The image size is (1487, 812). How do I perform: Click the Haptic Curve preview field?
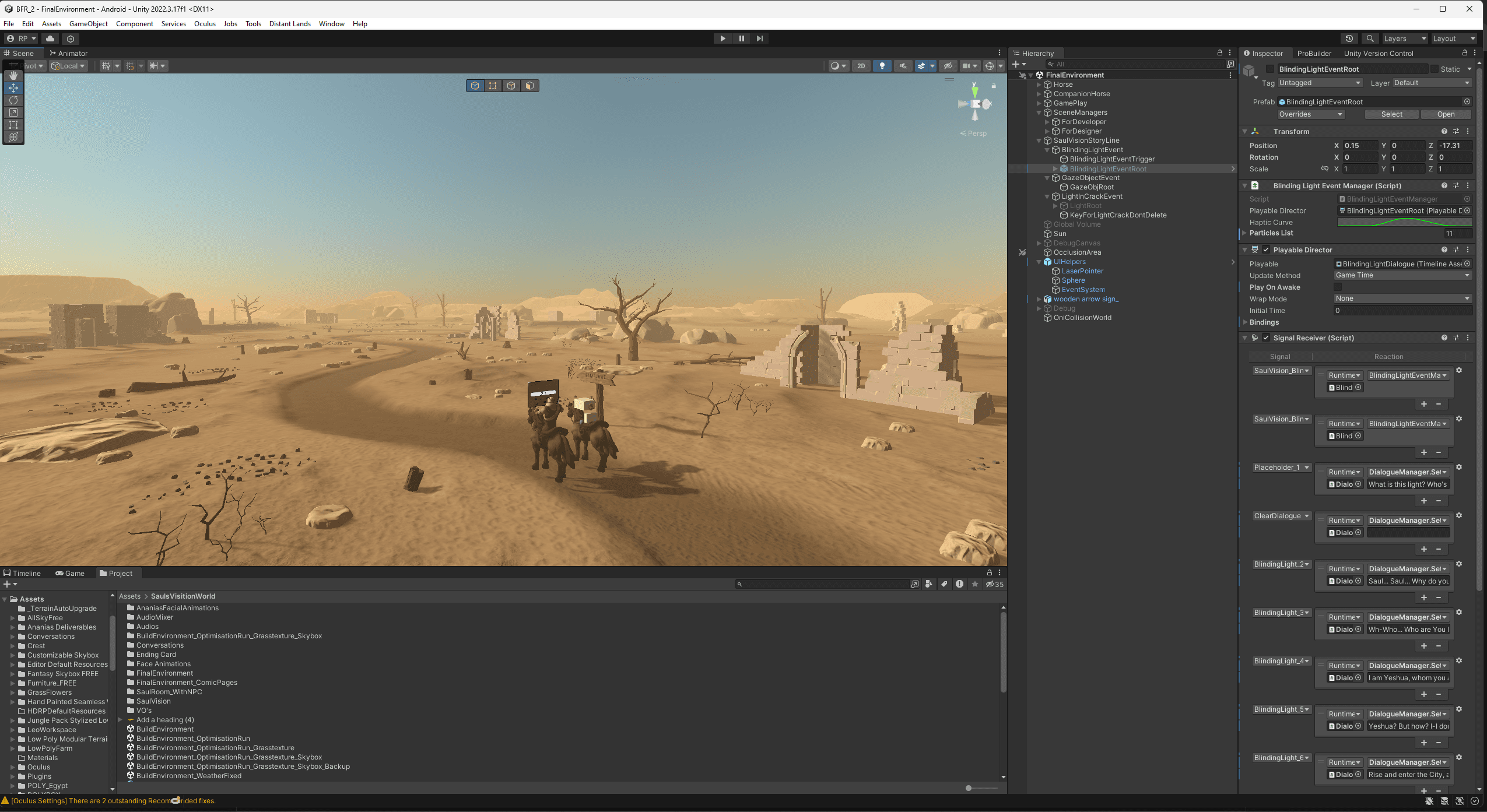click(1404, 222)
